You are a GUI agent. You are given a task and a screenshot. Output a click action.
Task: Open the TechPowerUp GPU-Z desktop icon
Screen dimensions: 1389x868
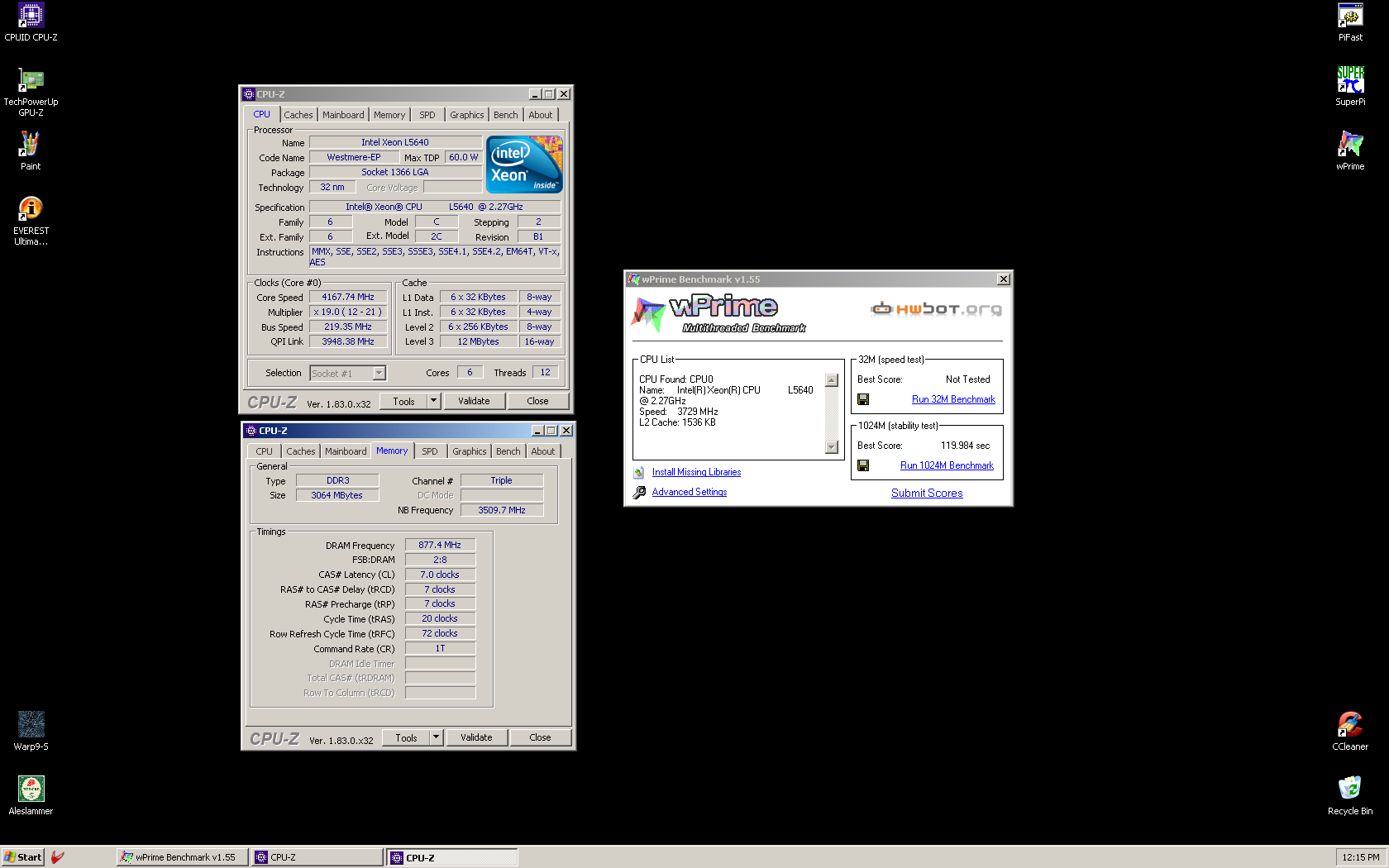(x=31, y=91)
